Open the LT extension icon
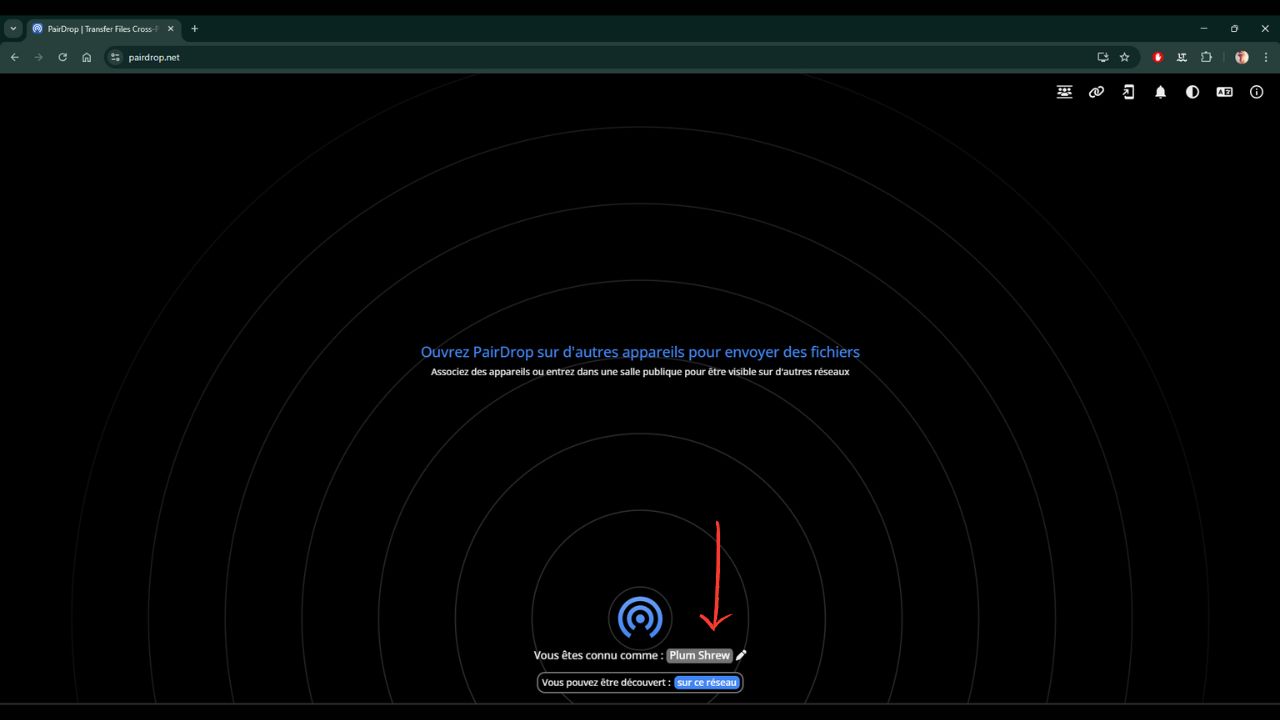Viewport: 1280px width, 720px height. [x=1182, y=57]
